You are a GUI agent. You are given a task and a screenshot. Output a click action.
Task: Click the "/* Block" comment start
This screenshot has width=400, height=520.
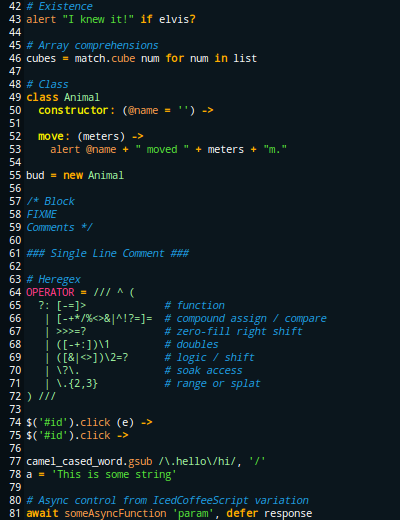(50, 201)
